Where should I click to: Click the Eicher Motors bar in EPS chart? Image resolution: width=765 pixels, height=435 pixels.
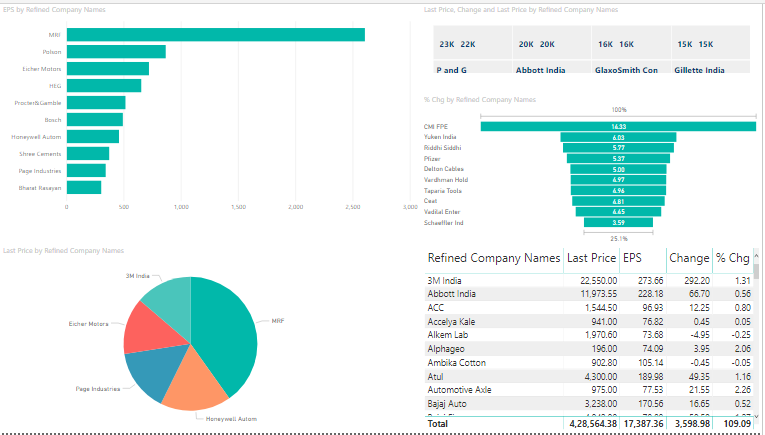pyautogui.click(x=107, y=69)
